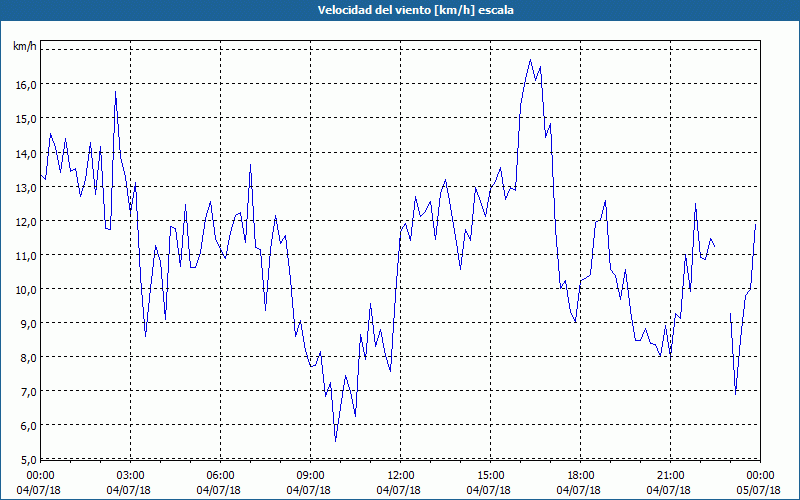This screenshot has width=800, height=500.
Task: Select the '9,0' y-axis value
Action: click(x=29, y=323)
